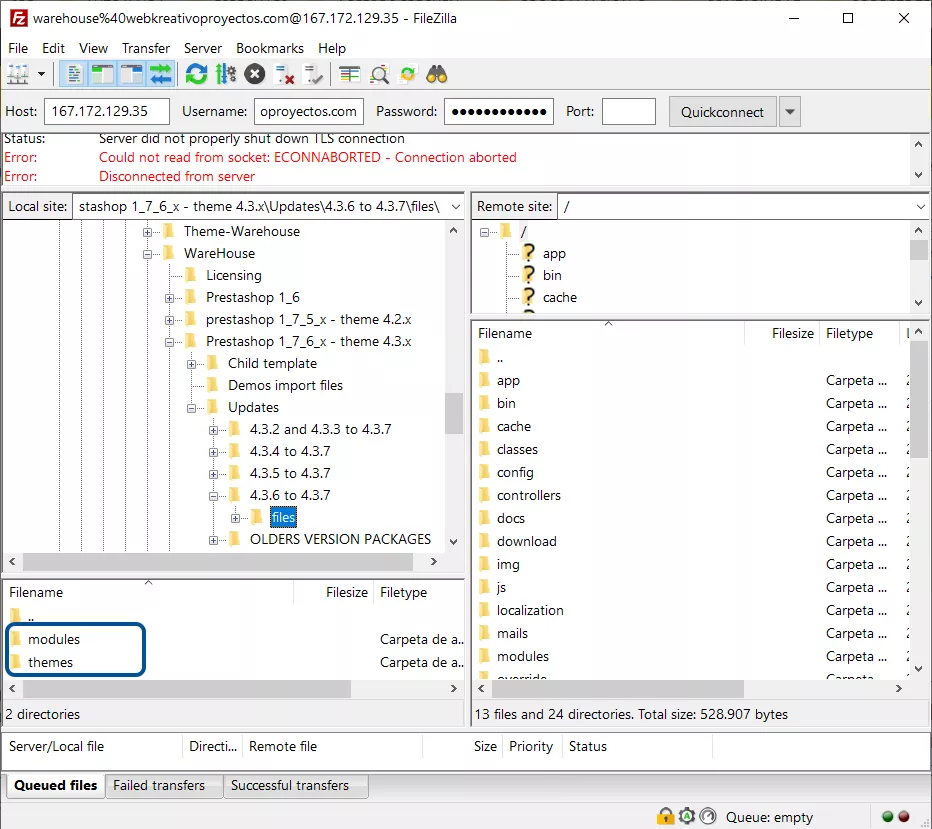
Task: Open the Site Manager icon
Action: click(17, 74)
